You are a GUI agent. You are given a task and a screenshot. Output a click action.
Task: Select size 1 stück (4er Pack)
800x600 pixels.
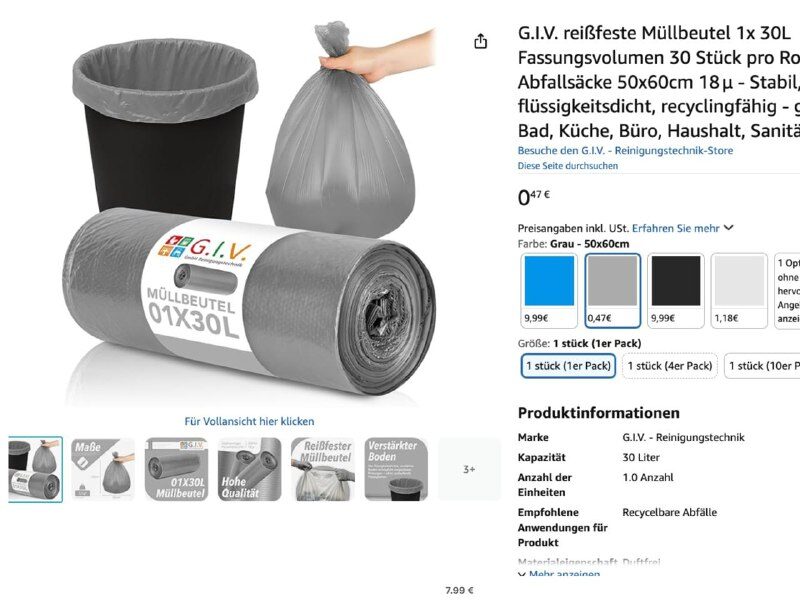[x=669, y=366]
